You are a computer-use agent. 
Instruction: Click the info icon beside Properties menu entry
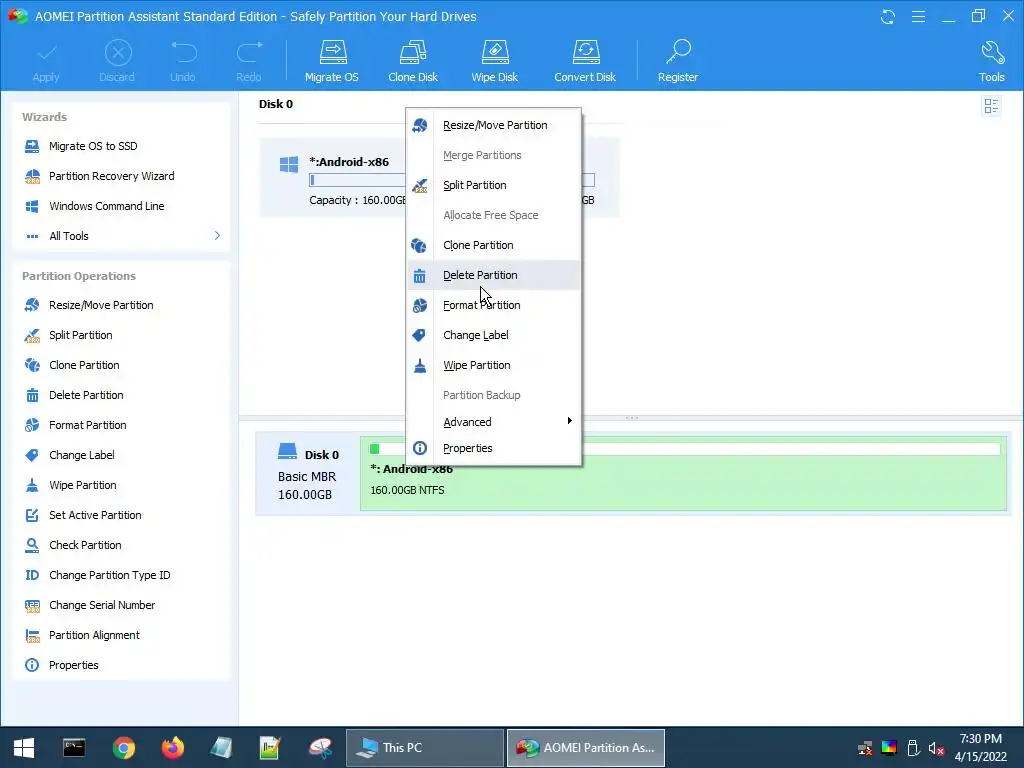click(x=420, y=448)
